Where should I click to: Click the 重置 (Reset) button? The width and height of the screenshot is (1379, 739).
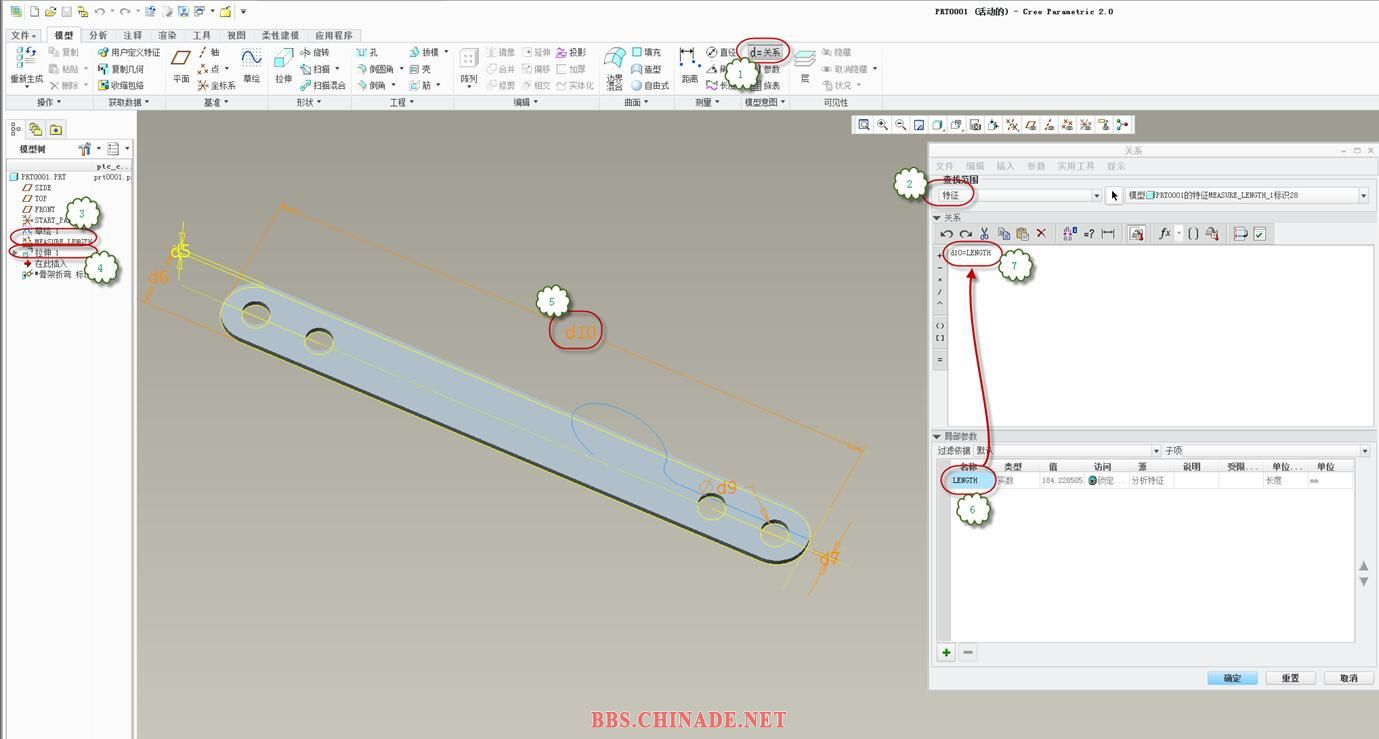(x=1290, y=678)
